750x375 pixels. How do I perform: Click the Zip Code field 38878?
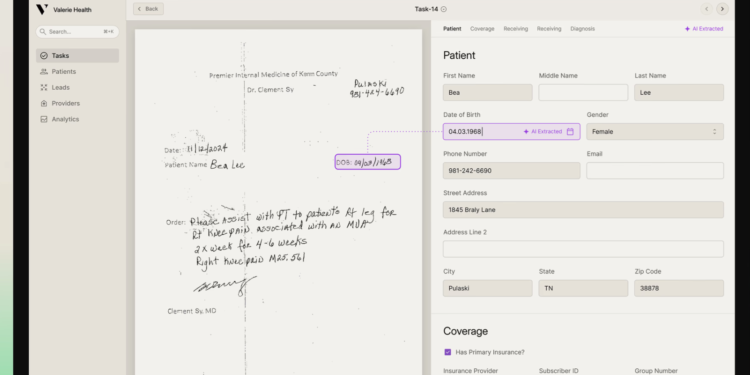[679, 288]
